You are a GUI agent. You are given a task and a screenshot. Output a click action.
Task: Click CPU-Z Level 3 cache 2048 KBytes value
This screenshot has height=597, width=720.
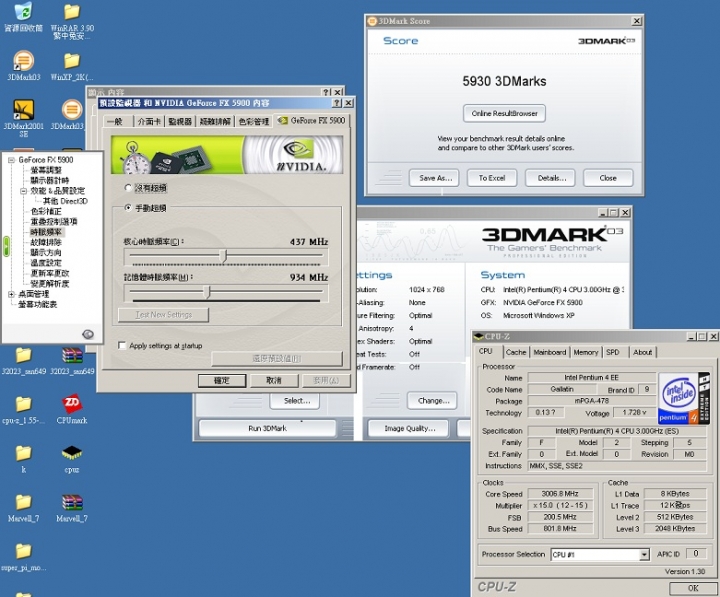pyautogui.click(x=675, y=529)
